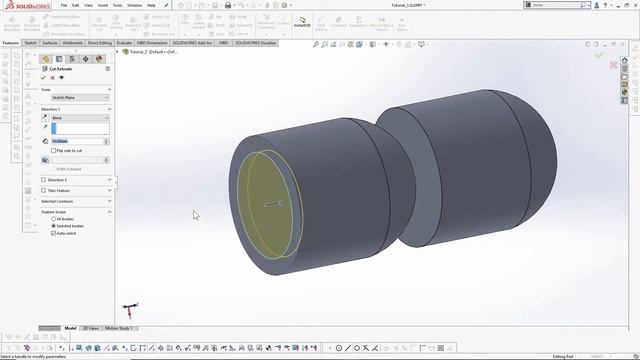Open the Insert menu

[x=102, y=5]
